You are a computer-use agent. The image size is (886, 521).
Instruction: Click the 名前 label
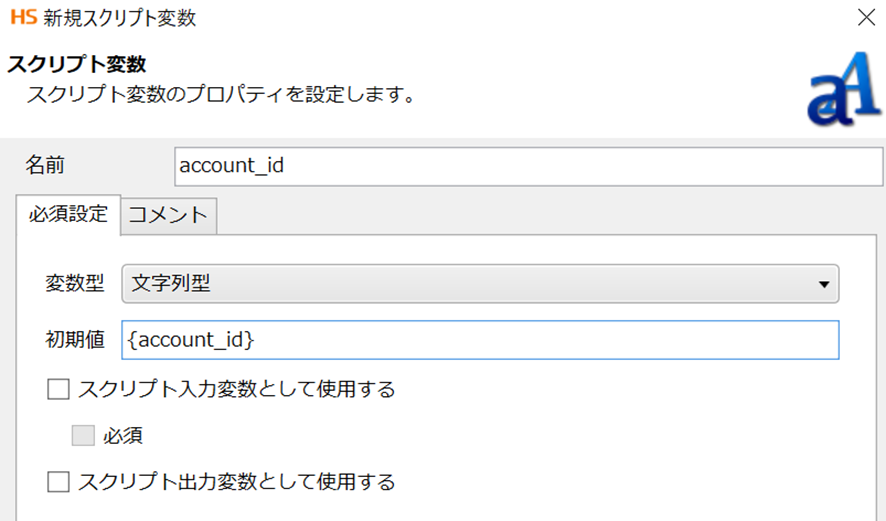[44, 165]
